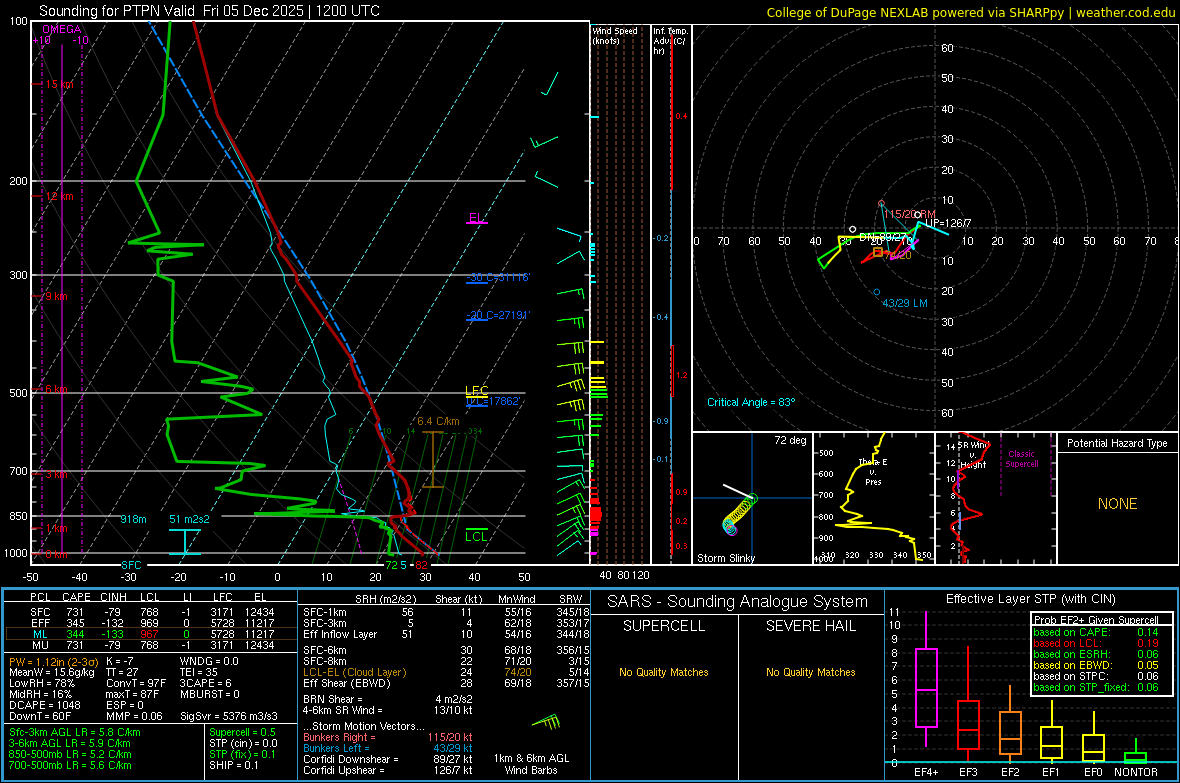
Task: Click the 'UP=126/7' hodograph label
Action: [x=948, y=224]
